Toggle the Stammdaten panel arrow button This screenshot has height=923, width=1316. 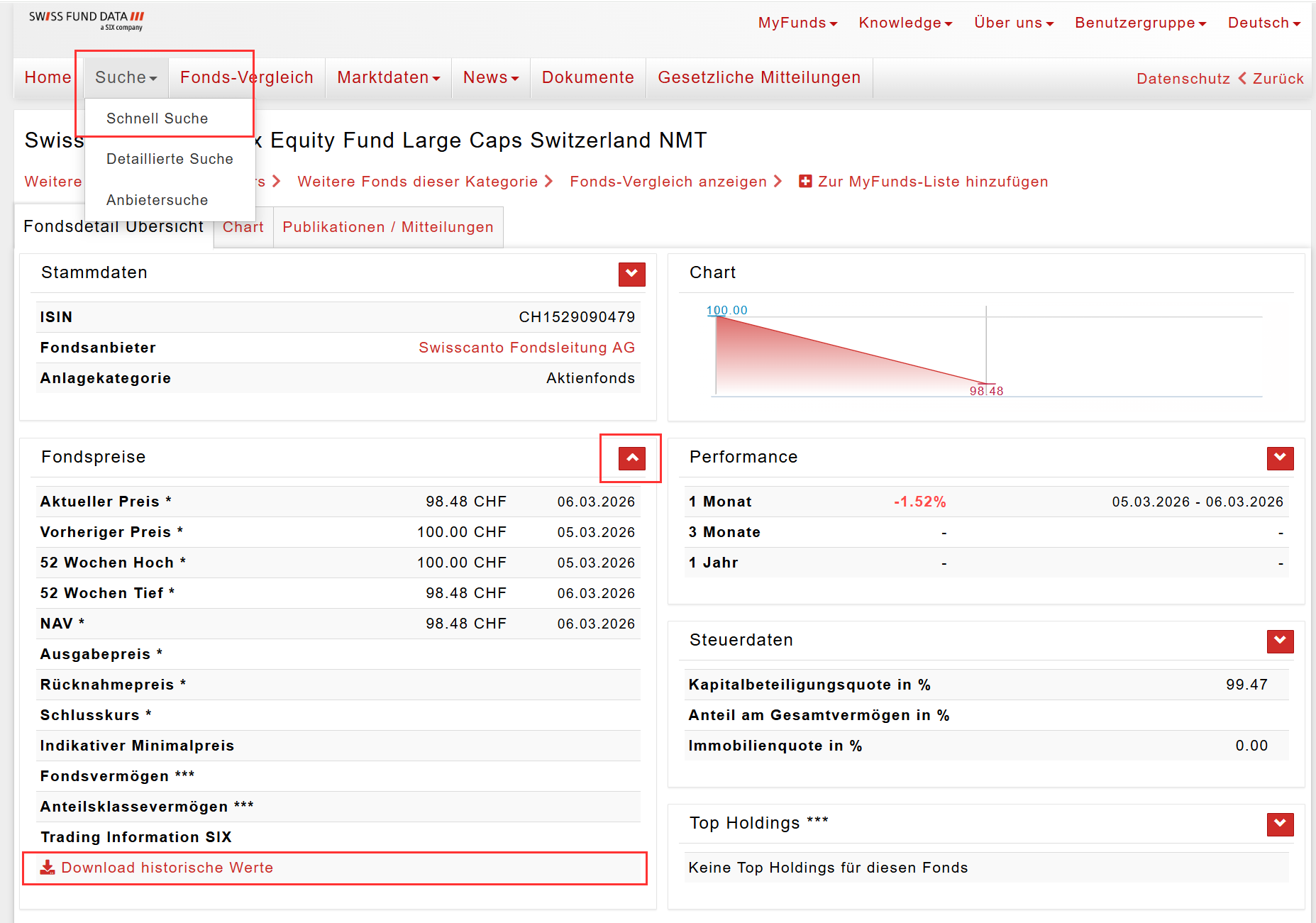(x=631, y=274)
